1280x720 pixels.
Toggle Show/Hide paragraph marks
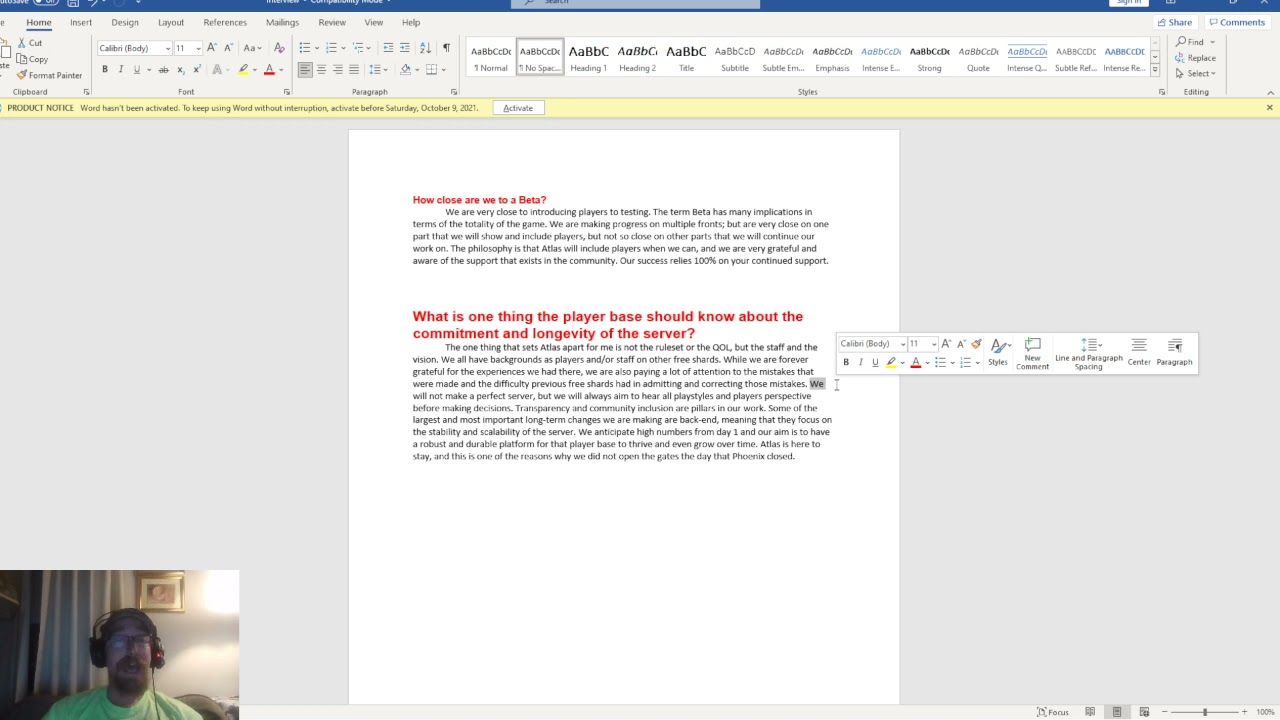[x=446, y=48]
